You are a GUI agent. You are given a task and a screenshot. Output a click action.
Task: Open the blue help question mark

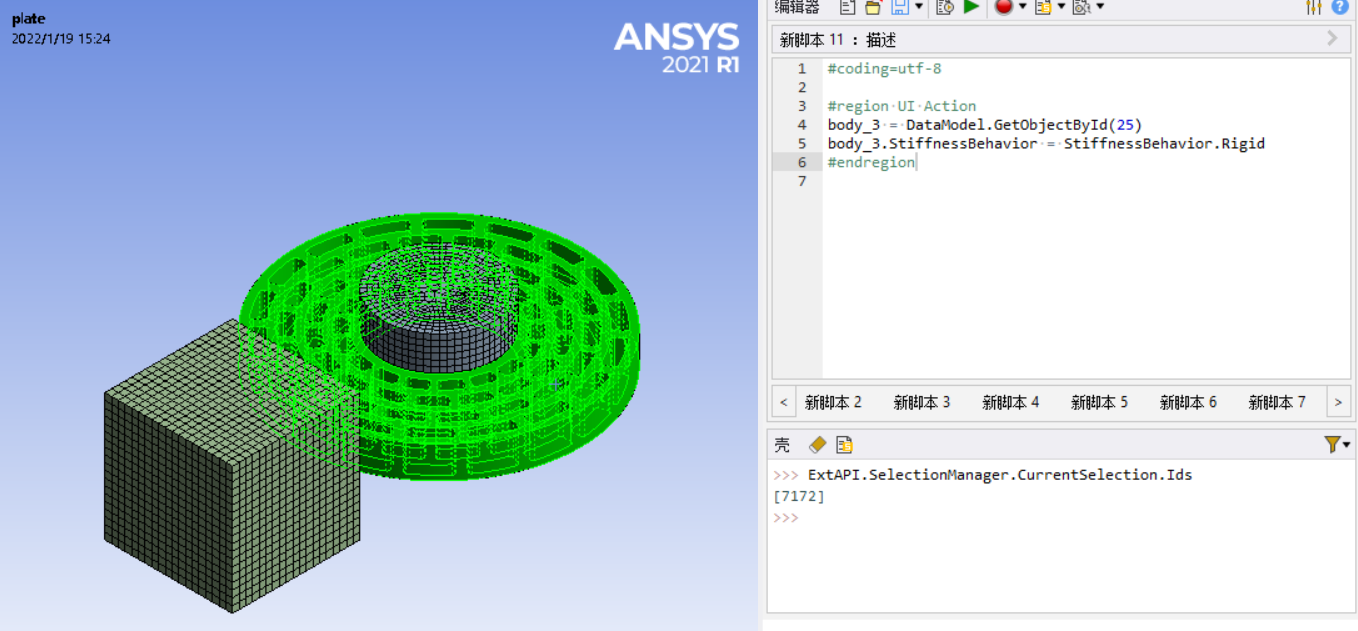(1340, 7)
